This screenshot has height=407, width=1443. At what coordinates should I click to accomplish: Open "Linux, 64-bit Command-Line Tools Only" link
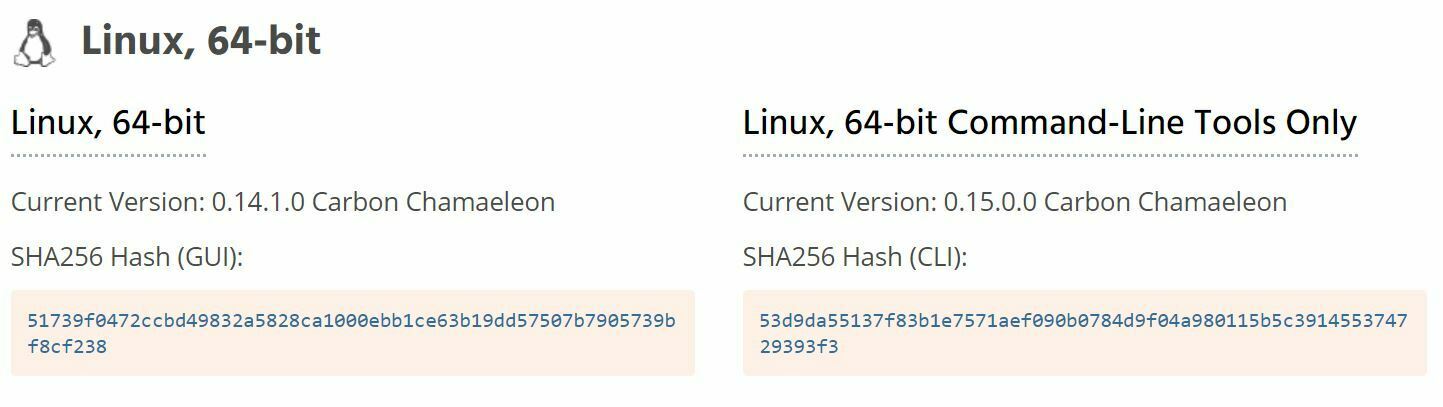pyautogui.click(x=1049, y=123)
